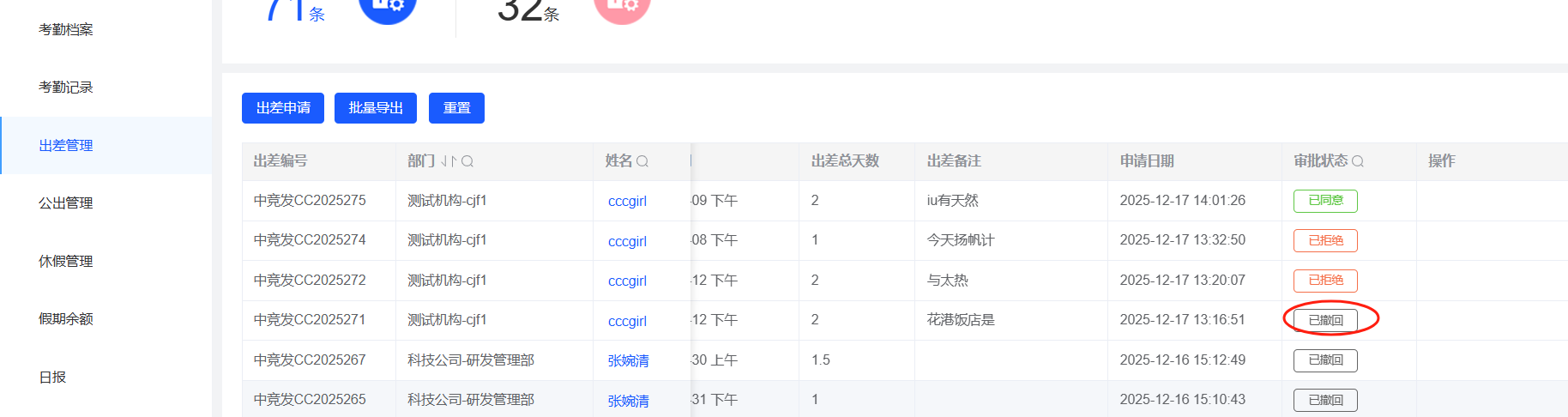Select cell 中竞发CC2025275
The height and width of the screenshot is (417, 1568).
pyautogui.click(x=310, y=200)
